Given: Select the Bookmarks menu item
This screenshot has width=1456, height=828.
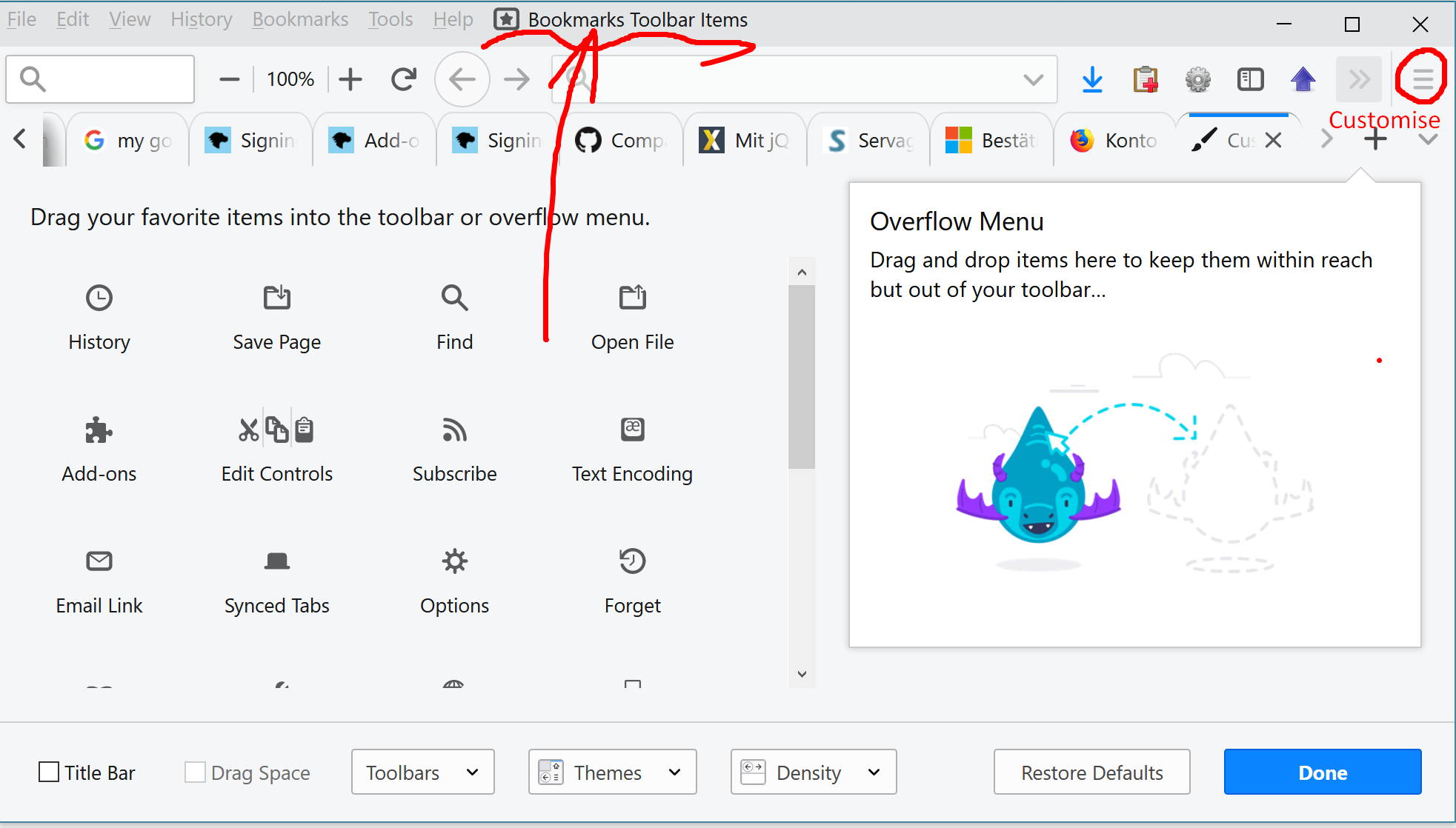Looking at the screenshot, I should click(x=300, y=19).
